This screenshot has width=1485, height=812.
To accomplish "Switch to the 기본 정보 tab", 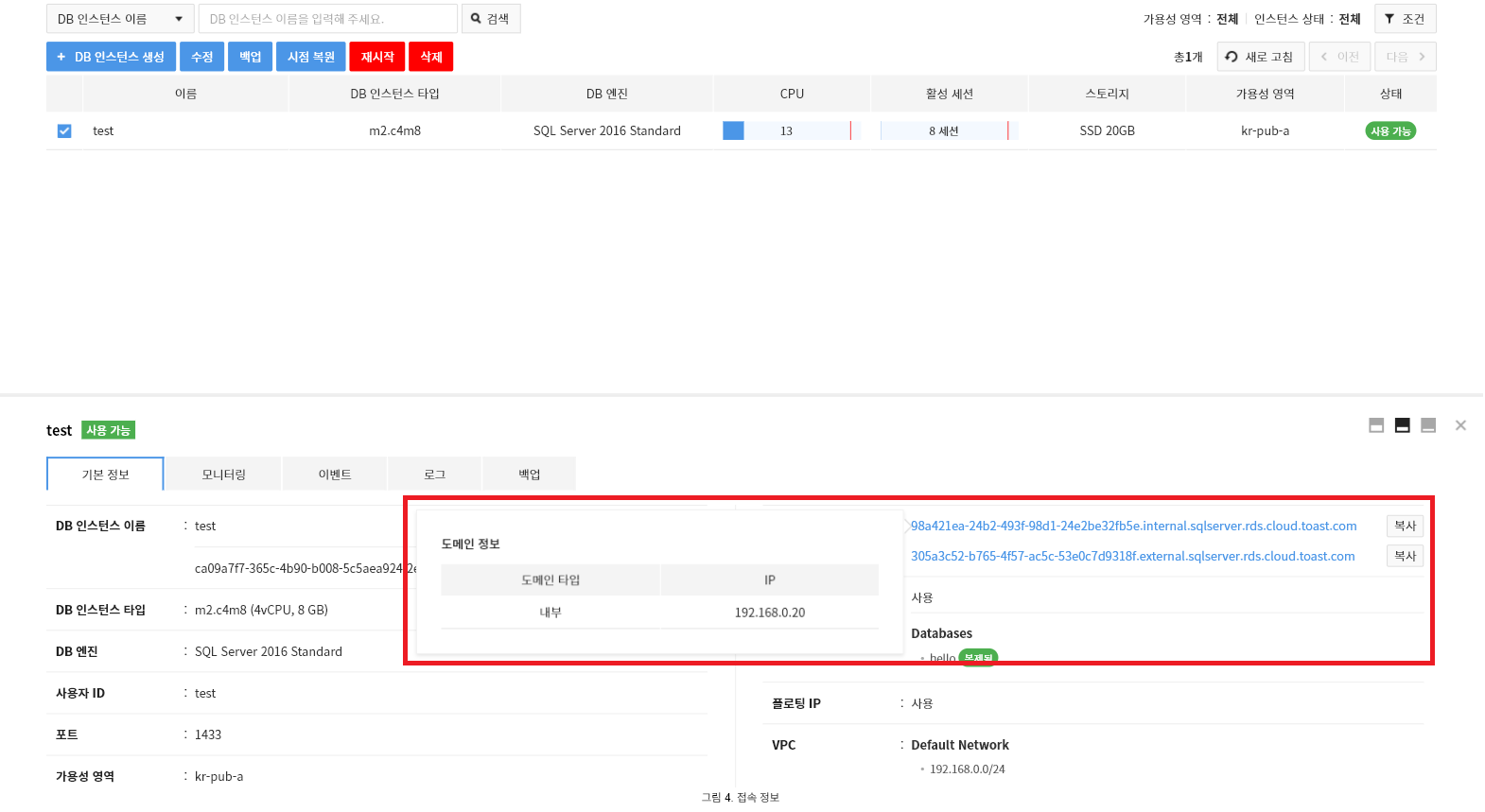I will pos(105,475).
